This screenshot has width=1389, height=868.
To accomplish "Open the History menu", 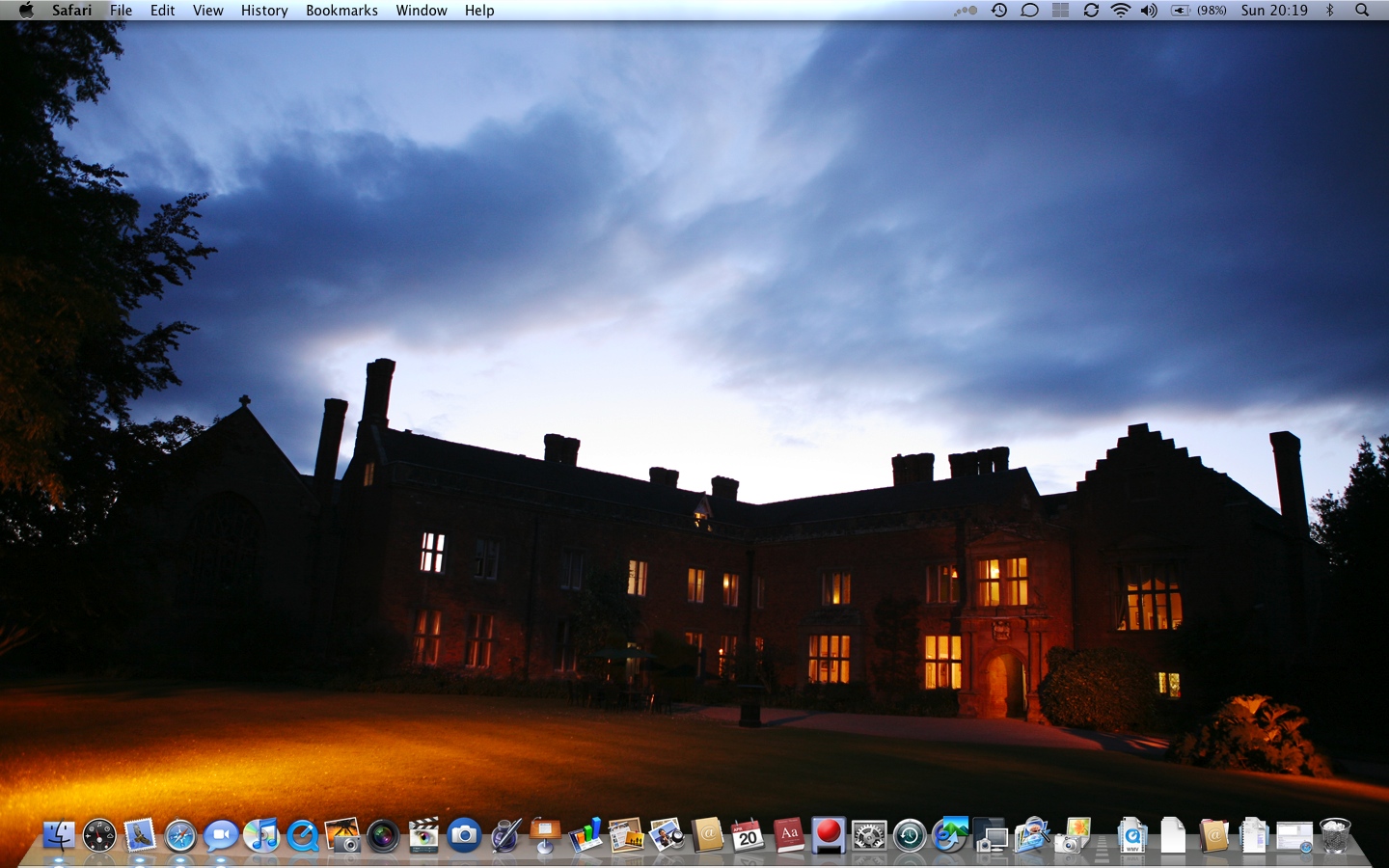I will 264,11.
